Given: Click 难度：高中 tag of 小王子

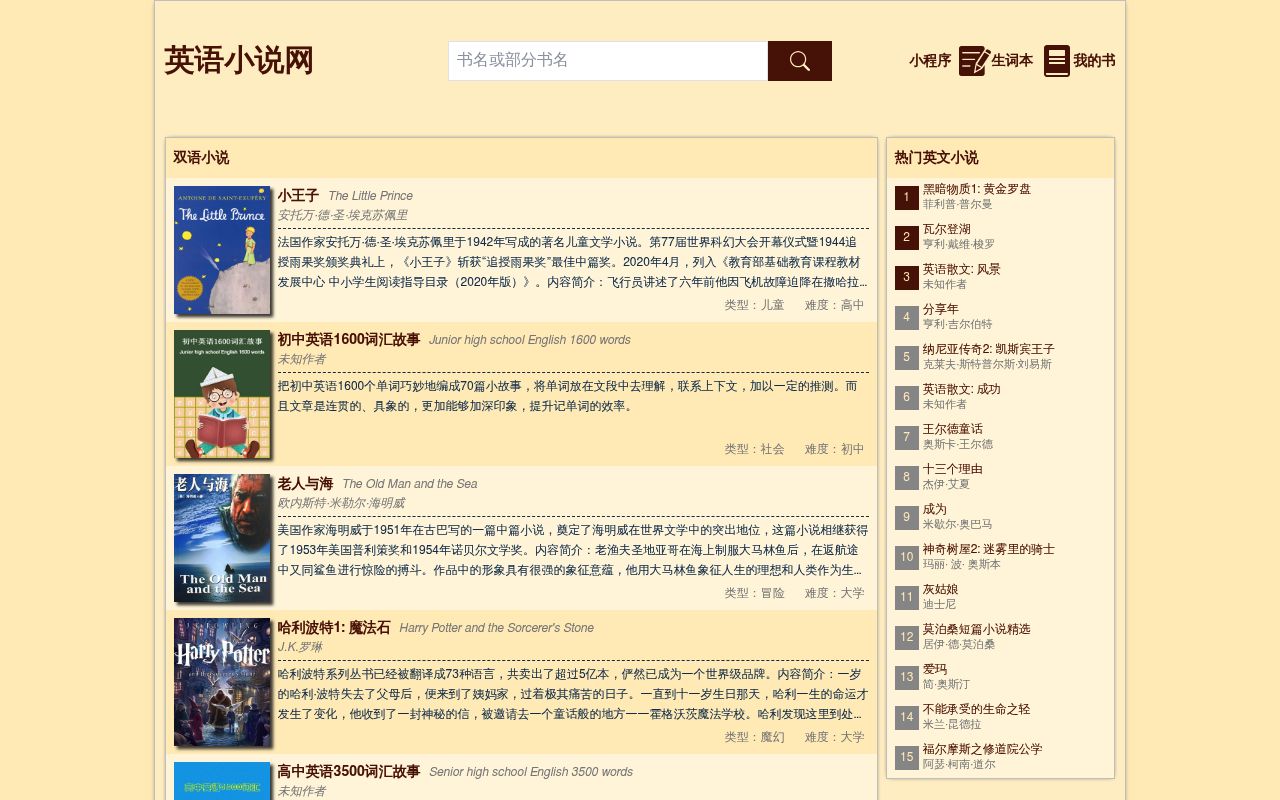Looking at the screenshot, I should tap(834, 305).
